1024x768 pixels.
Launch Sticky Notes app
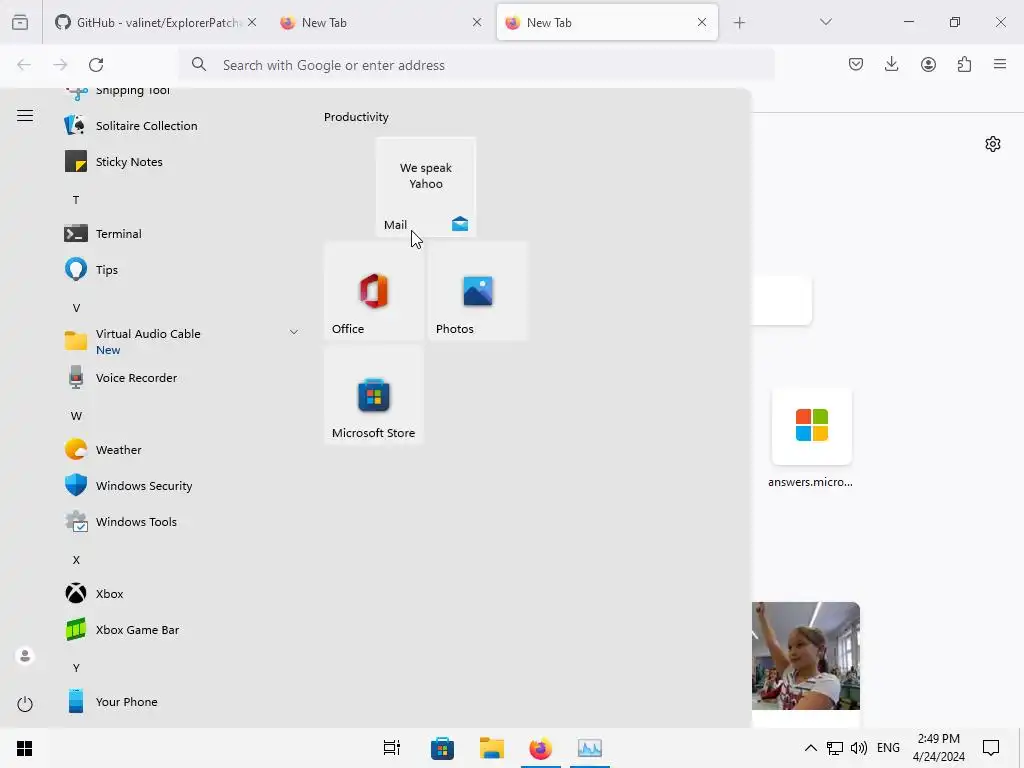click(x=180, y=161)
